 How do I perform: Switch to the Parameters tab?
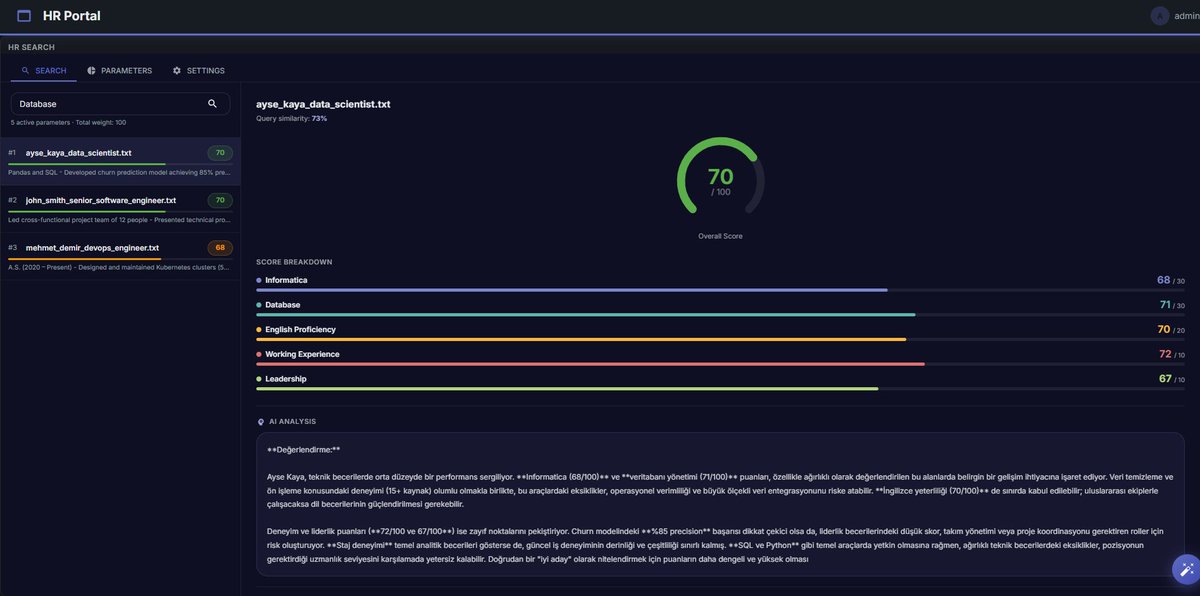(119, 71)
